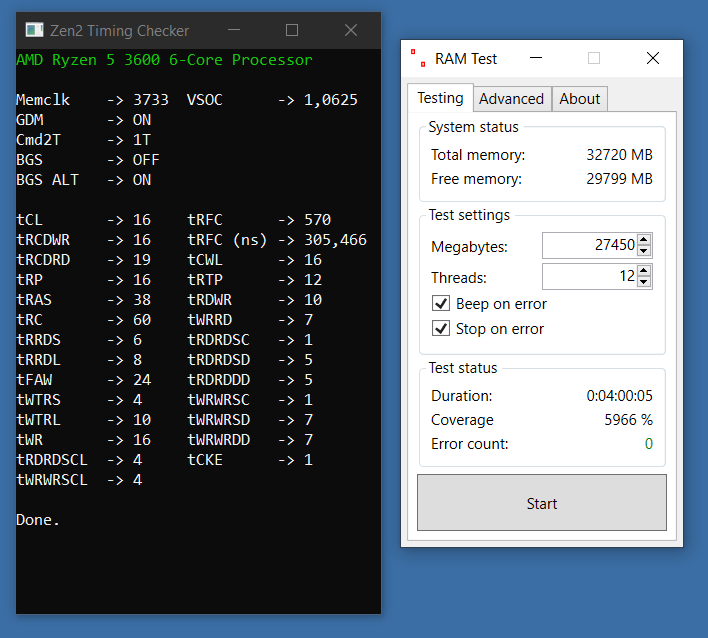Click the tWRWRSD label

pyautogui.click(x=219, y=420)
